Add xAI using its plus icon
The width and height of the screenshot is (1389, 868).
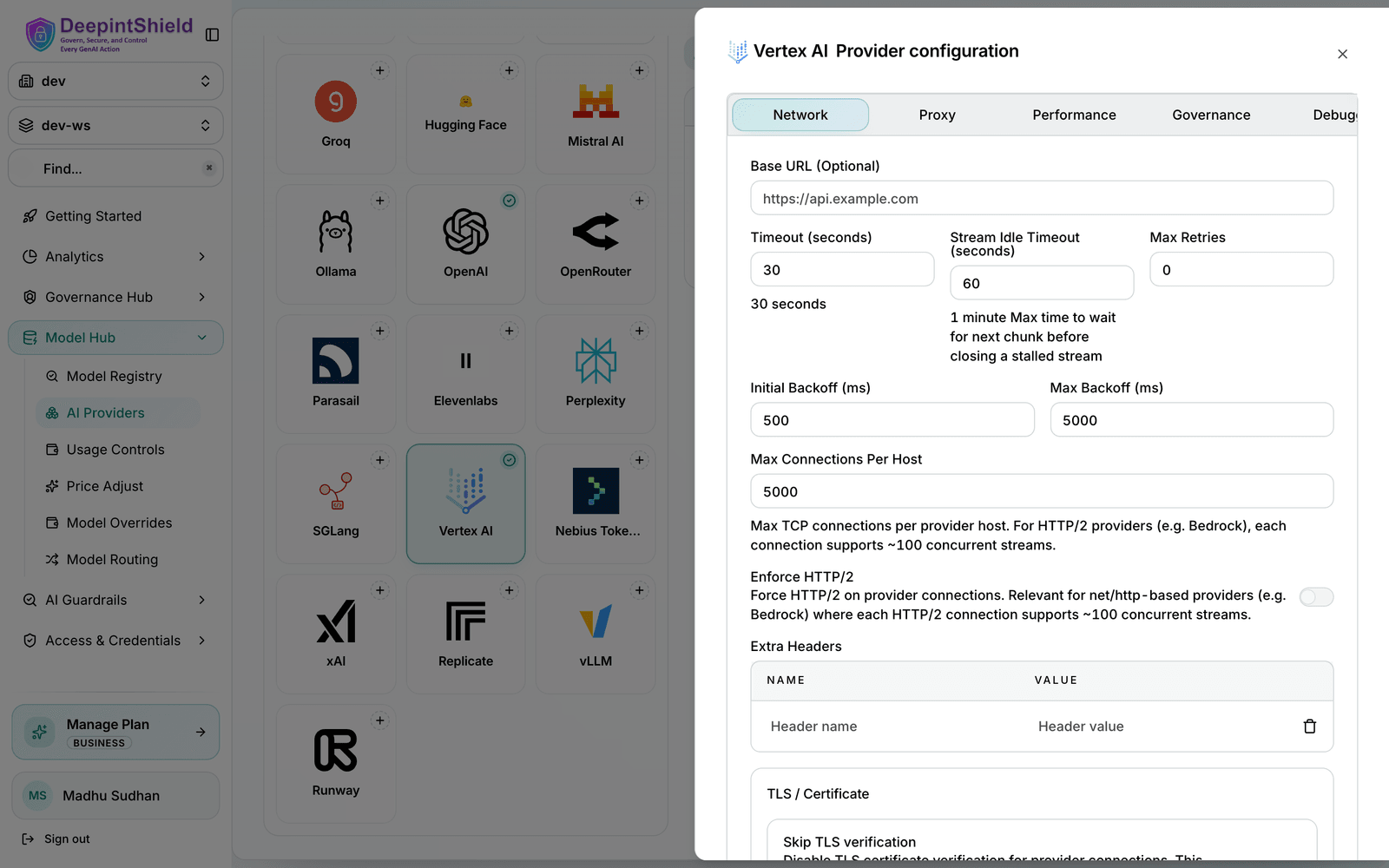click(379, 590)
